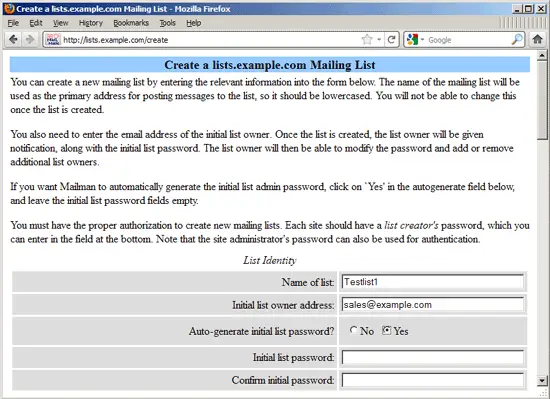Open the View menu
The image size is (550, 399).
[x=60, y=23]
